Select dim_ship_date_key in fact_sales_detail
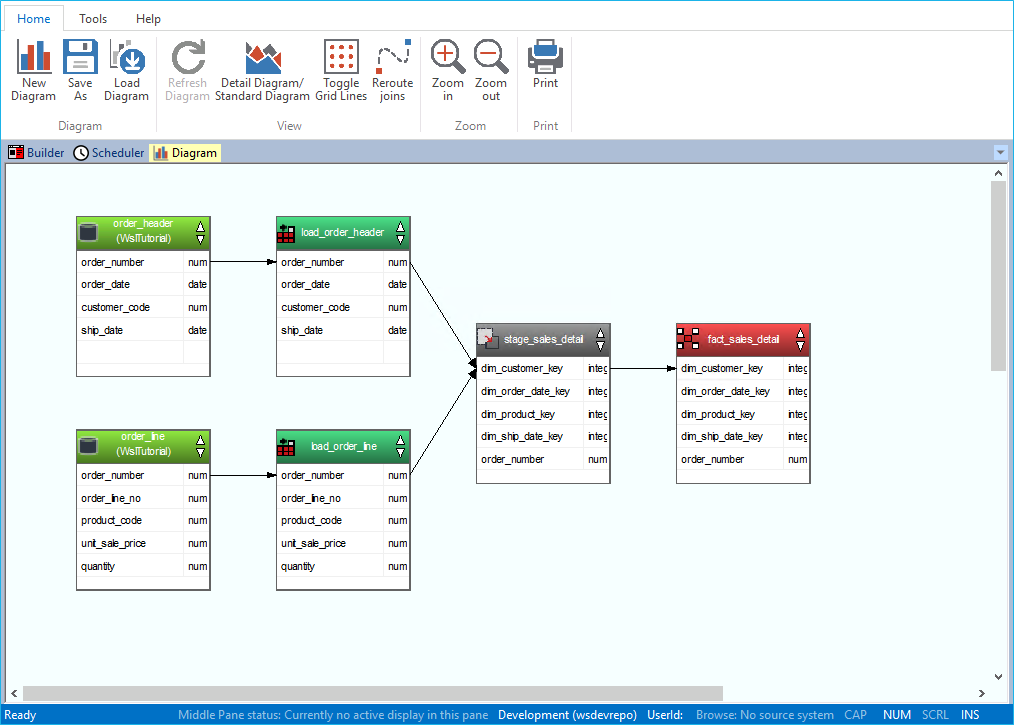 click(x=743, y=437)
